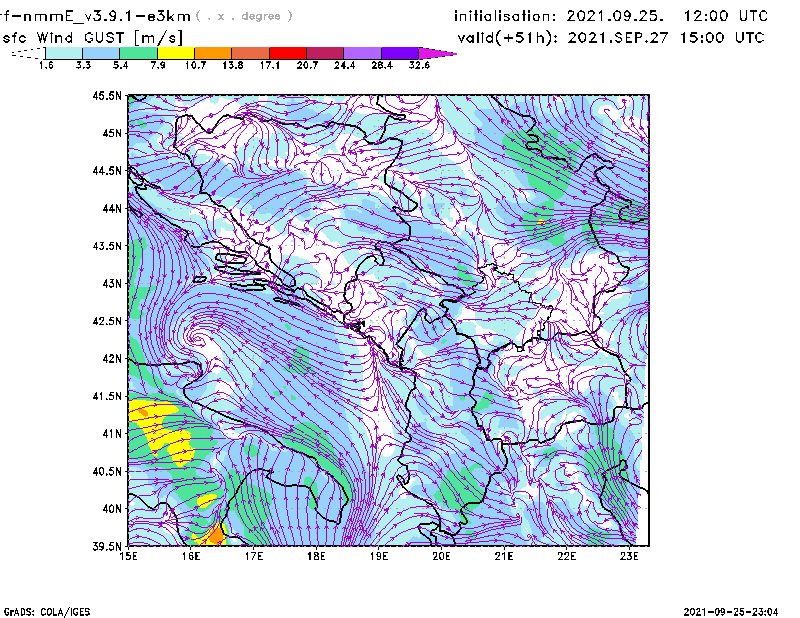Image resolution: width=800 pixels, height=618 pixels.
Task: Click the salmon 13.8–17.1 legend swatch
Action: click(251, 53)
